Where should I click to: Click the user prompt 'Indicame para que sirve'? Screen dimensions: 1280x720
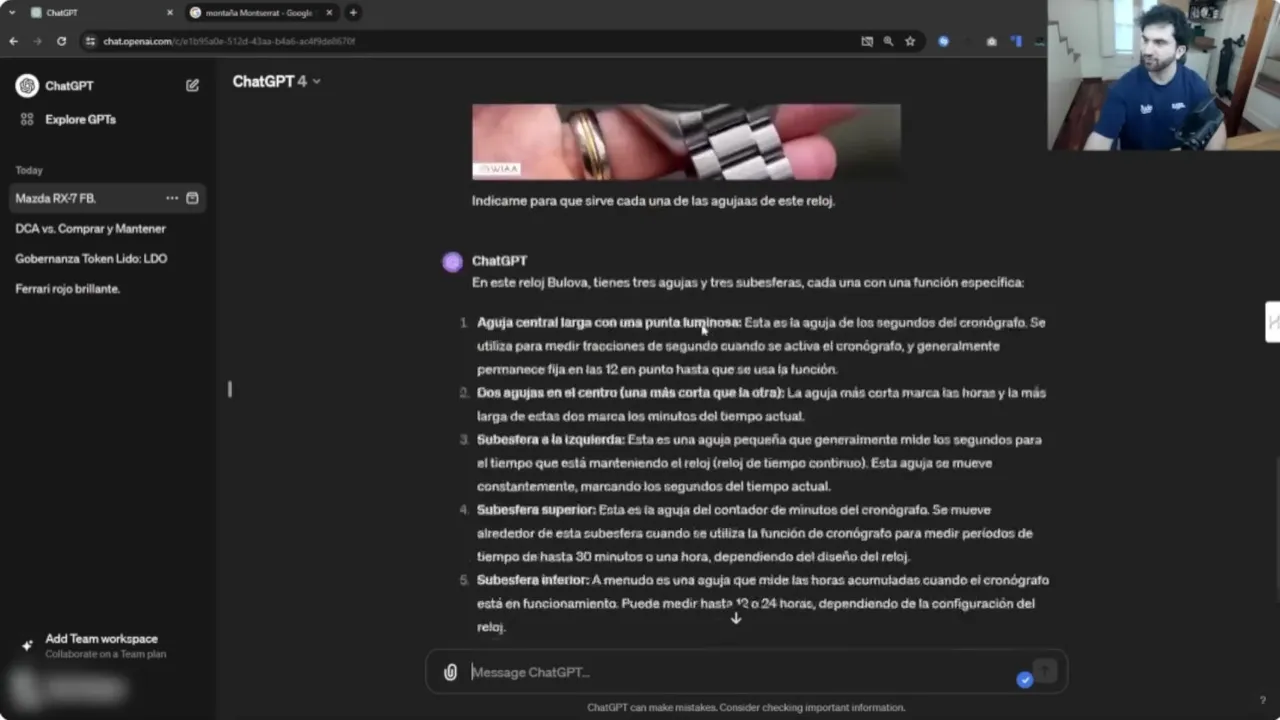point(653,200)
